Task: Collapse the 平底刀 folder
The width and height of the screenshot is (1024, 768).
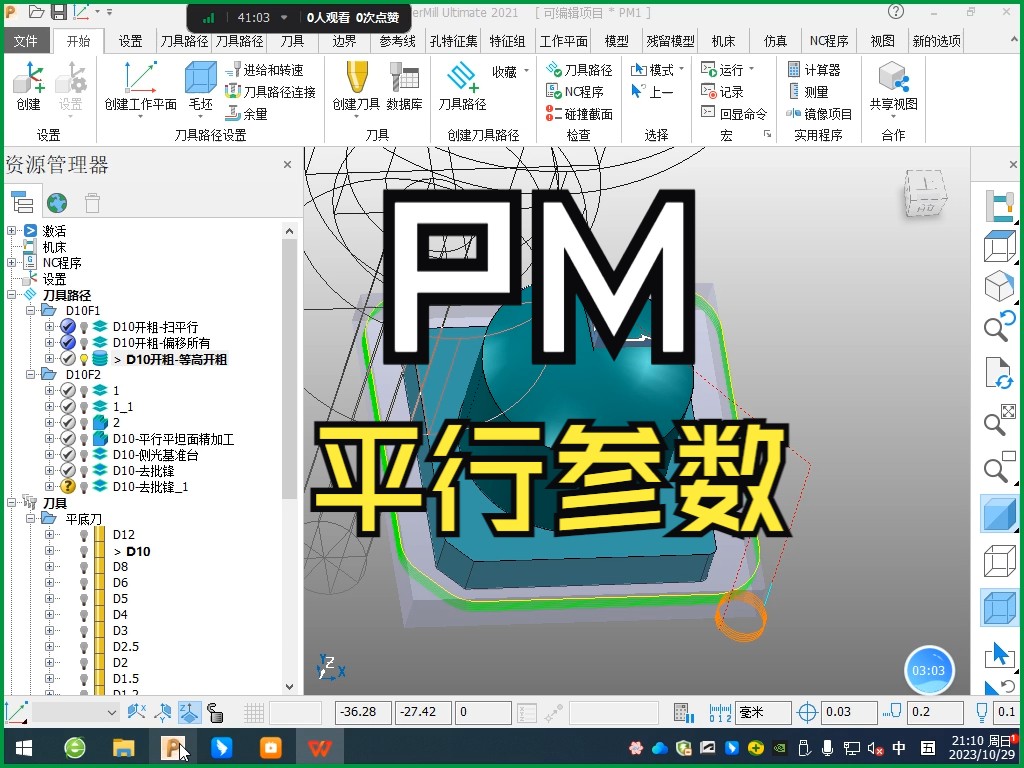Action: click(x=31, y=519)
